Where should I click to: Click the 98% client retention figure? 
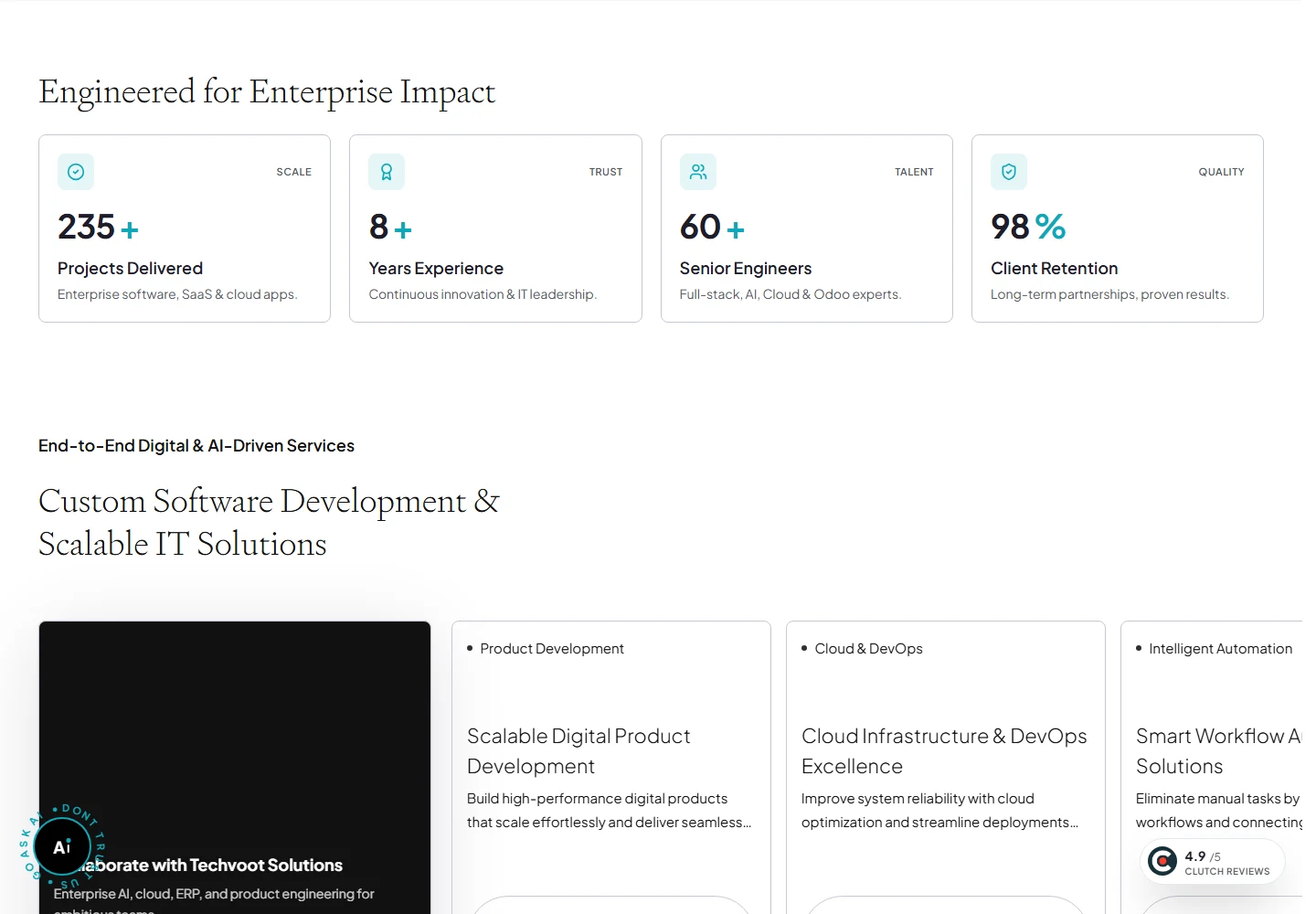coord(1028,227)
